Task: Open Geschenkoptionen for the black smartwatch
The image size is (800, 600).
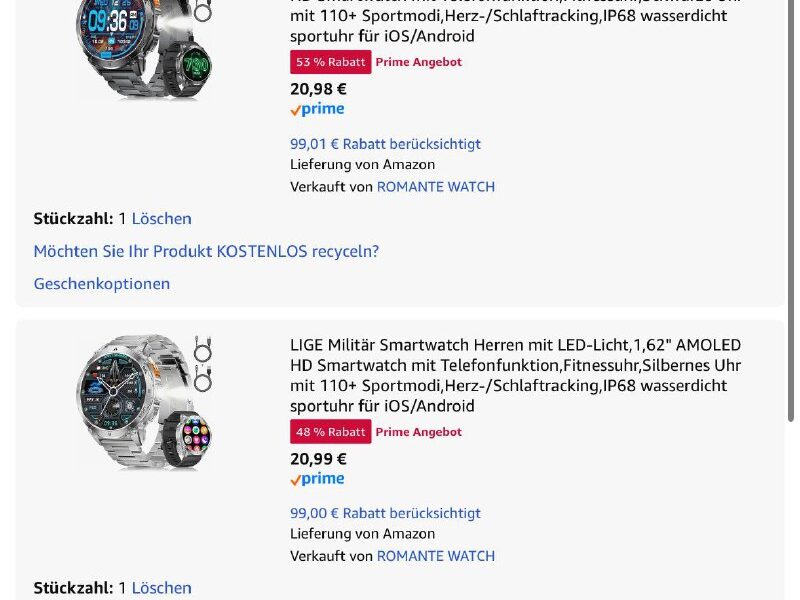Action: [102, 284]
